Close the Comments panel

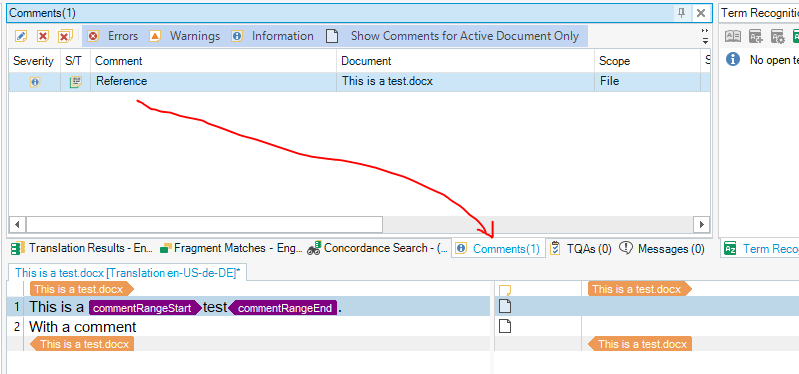701,13
